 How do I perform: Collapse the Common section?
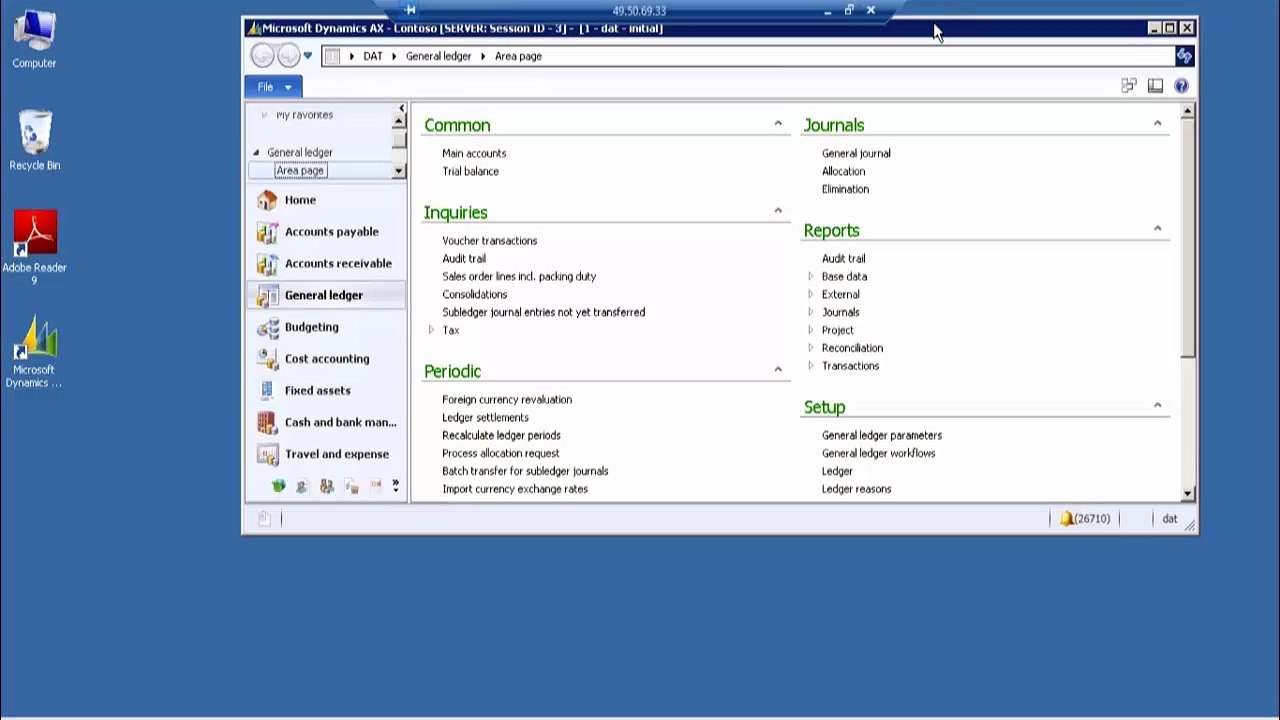778,124
